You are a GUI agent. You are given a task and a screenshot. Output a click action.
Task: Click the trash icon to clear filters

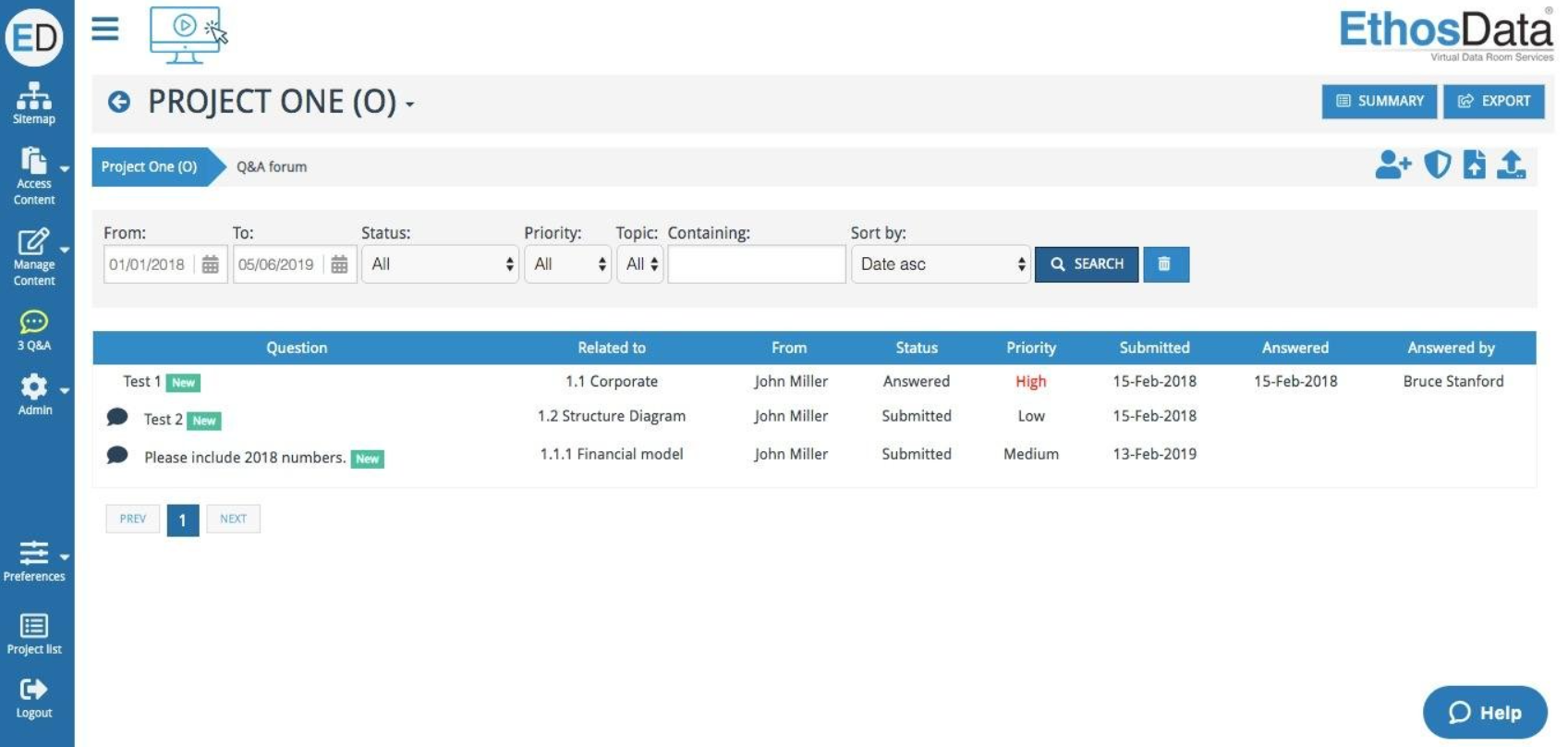pyautogui.click(x=1165, y=264)
